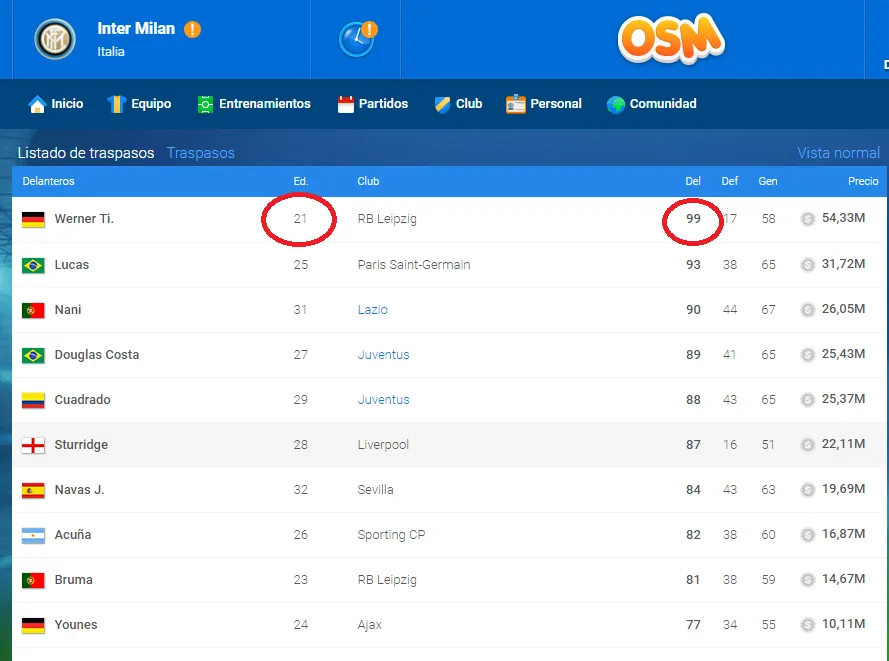Select player Acuña
This screenshot has width=889, height=661.
73,535
